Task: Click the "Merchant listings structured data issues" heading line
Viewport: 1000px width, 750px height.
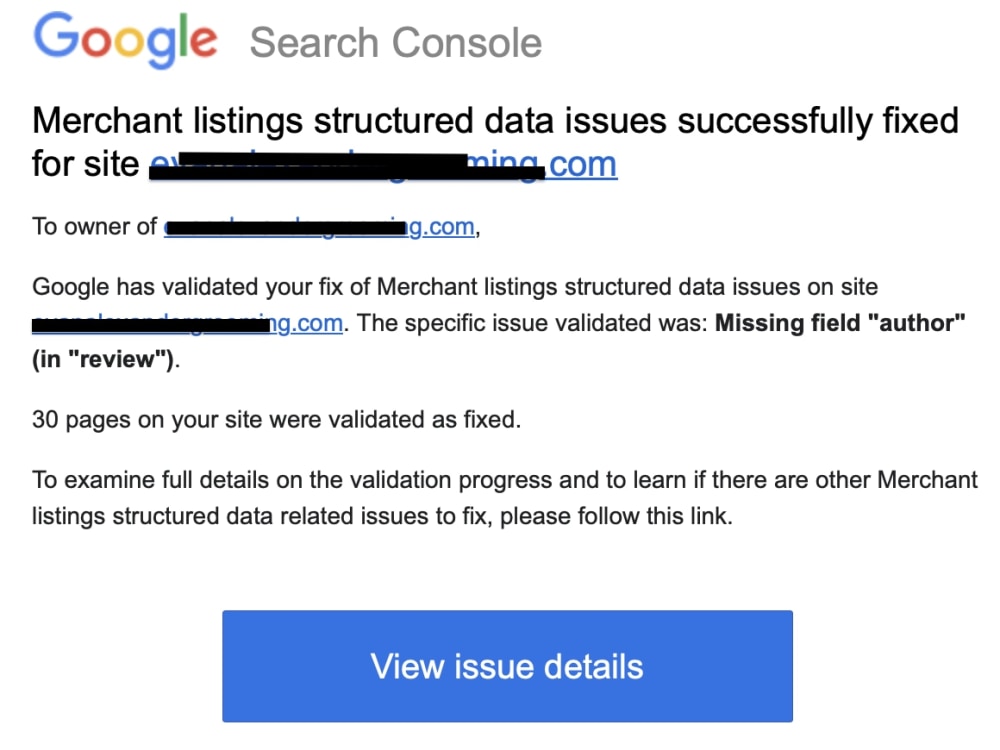Action: coord(495,121)
